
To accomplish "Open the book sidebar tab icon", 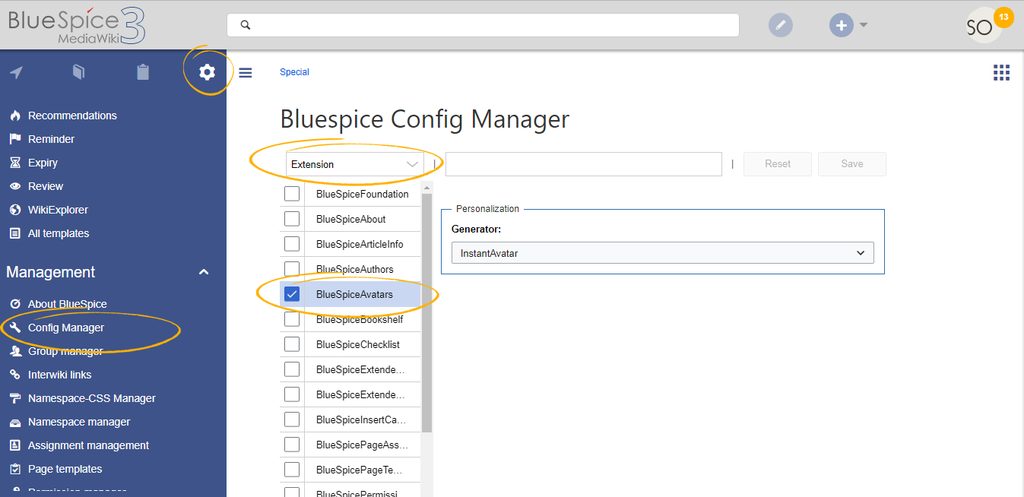I will 78,72.
